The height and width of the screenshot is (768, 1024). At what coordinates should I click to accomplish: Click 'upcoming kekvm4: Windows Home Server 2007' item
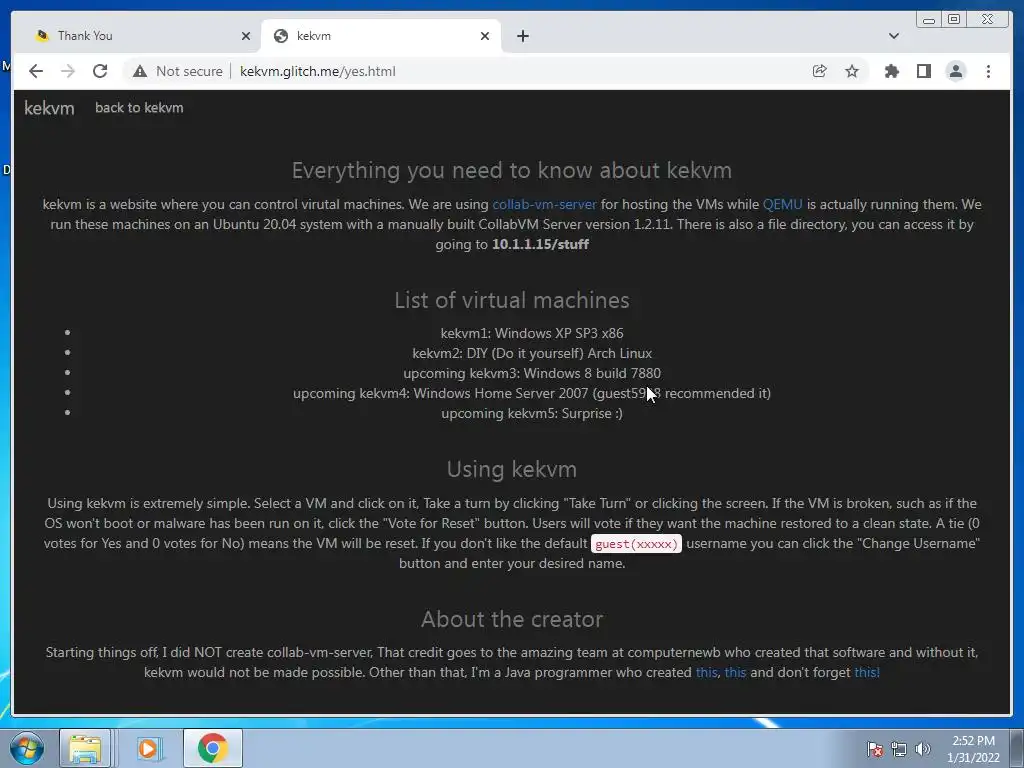(532, 393)
